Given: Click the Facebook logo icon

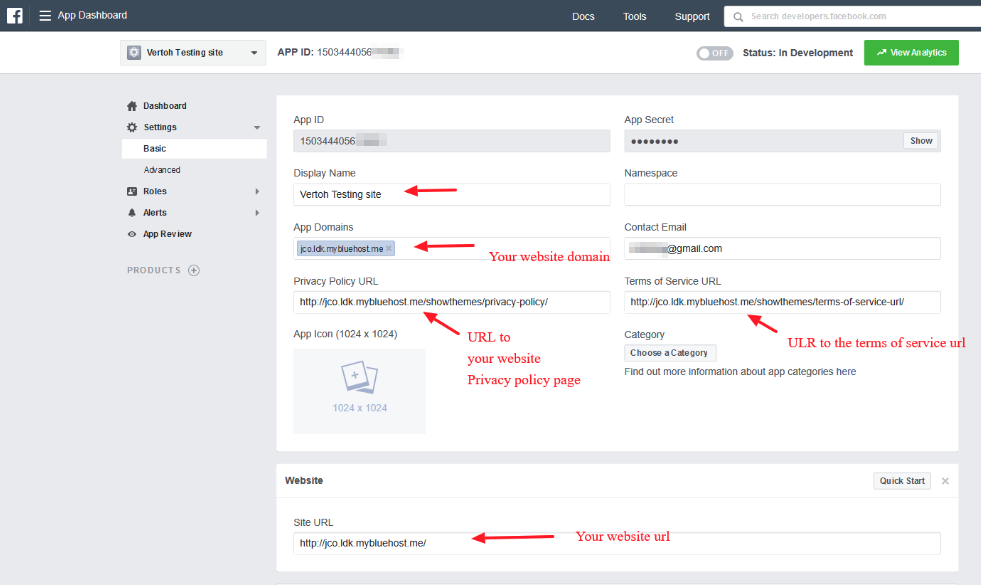Looking at the screenshot, I should click(14, 16).
